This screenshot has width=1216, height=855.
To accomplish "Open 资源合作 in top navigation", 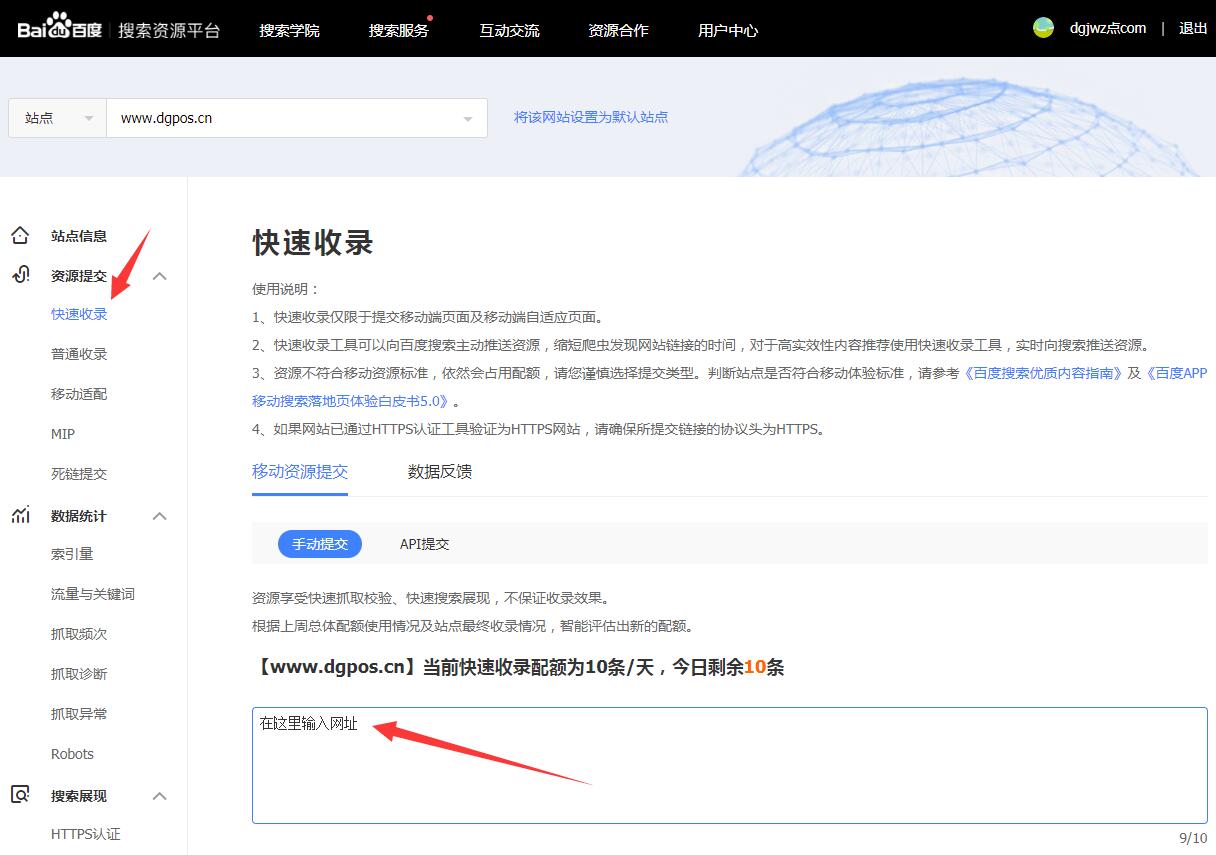I will [x=618, y=30].
